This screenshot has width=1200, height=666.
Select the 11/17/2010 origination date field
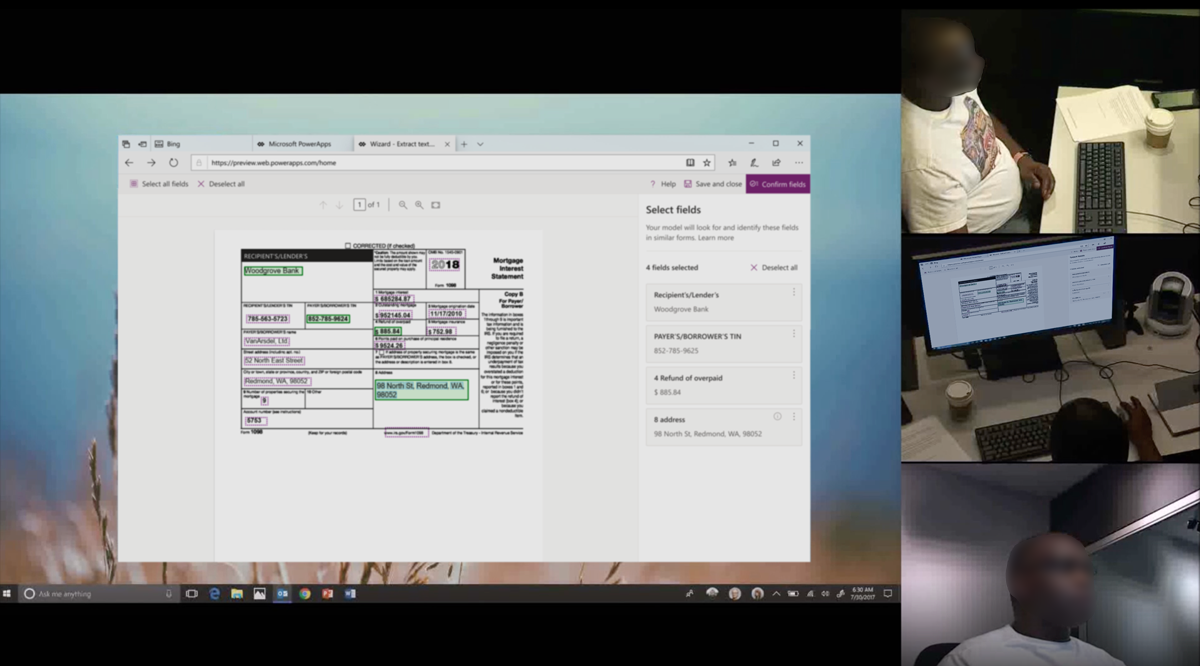pos(447,314)
